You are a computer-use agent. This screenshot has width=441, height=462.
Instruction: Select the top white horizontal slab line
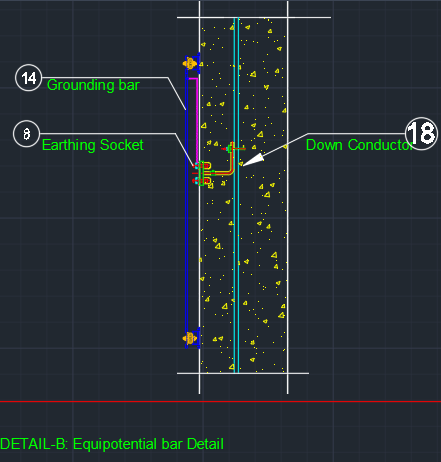254,17
